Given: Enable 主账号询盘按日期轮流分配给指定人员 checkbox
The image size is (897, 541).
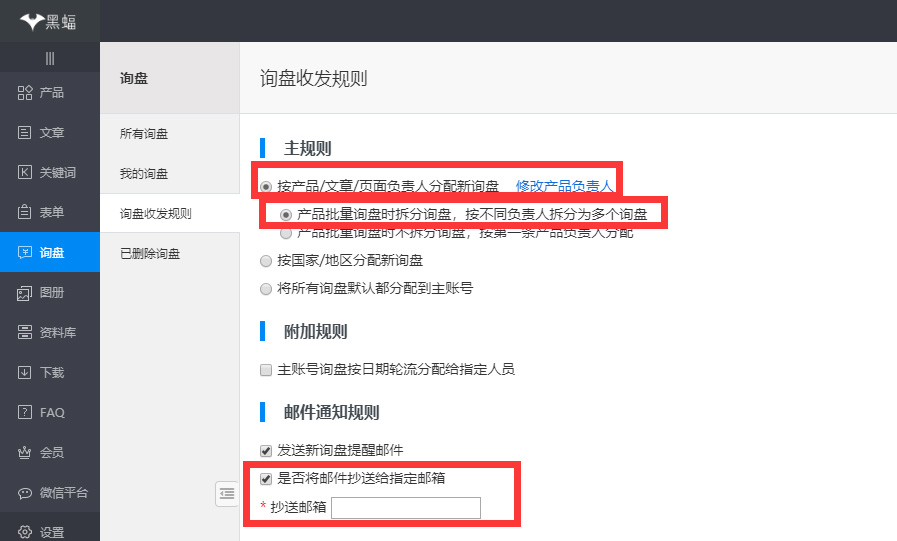Looking at the screenshot, I should pyautogui.click(x=266, y=370).
